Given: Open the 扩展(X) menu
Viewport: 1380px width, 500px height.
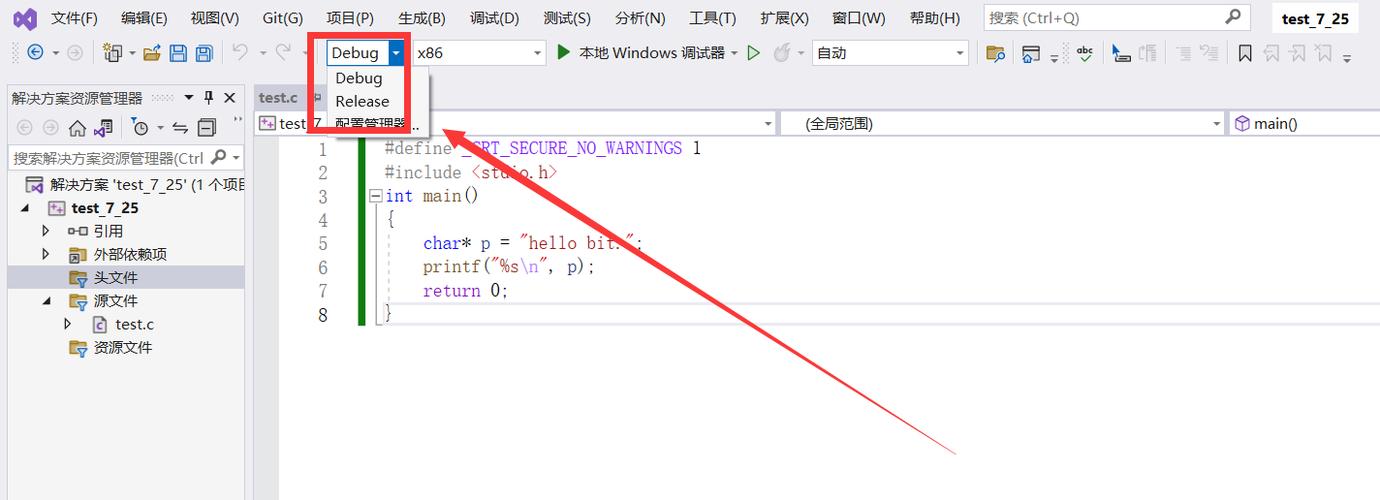Looking at the screenshot, I should [784, 18].
